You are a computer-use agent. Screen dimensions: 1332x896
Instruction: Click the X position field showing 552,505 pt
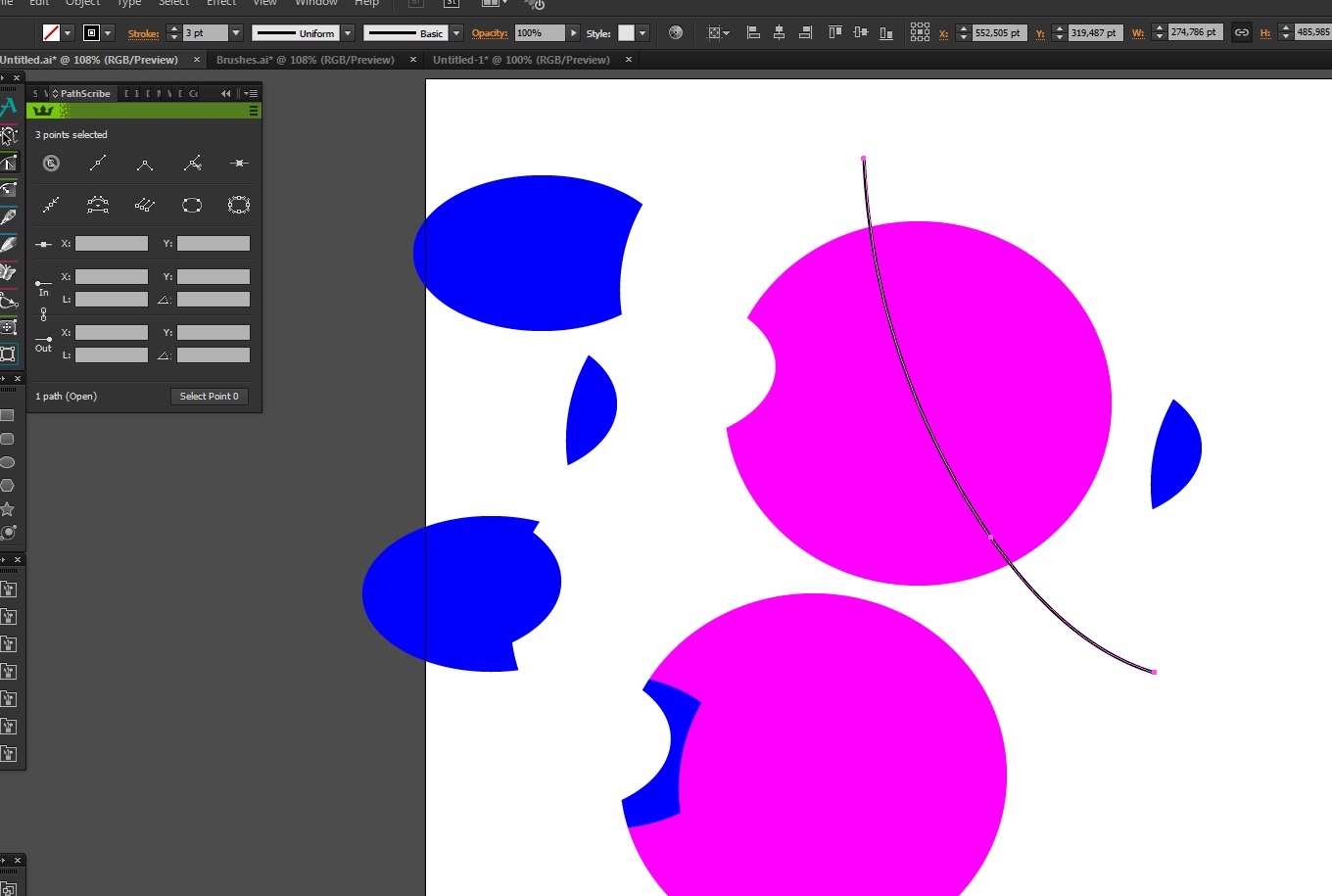click(x=998, y=33)
